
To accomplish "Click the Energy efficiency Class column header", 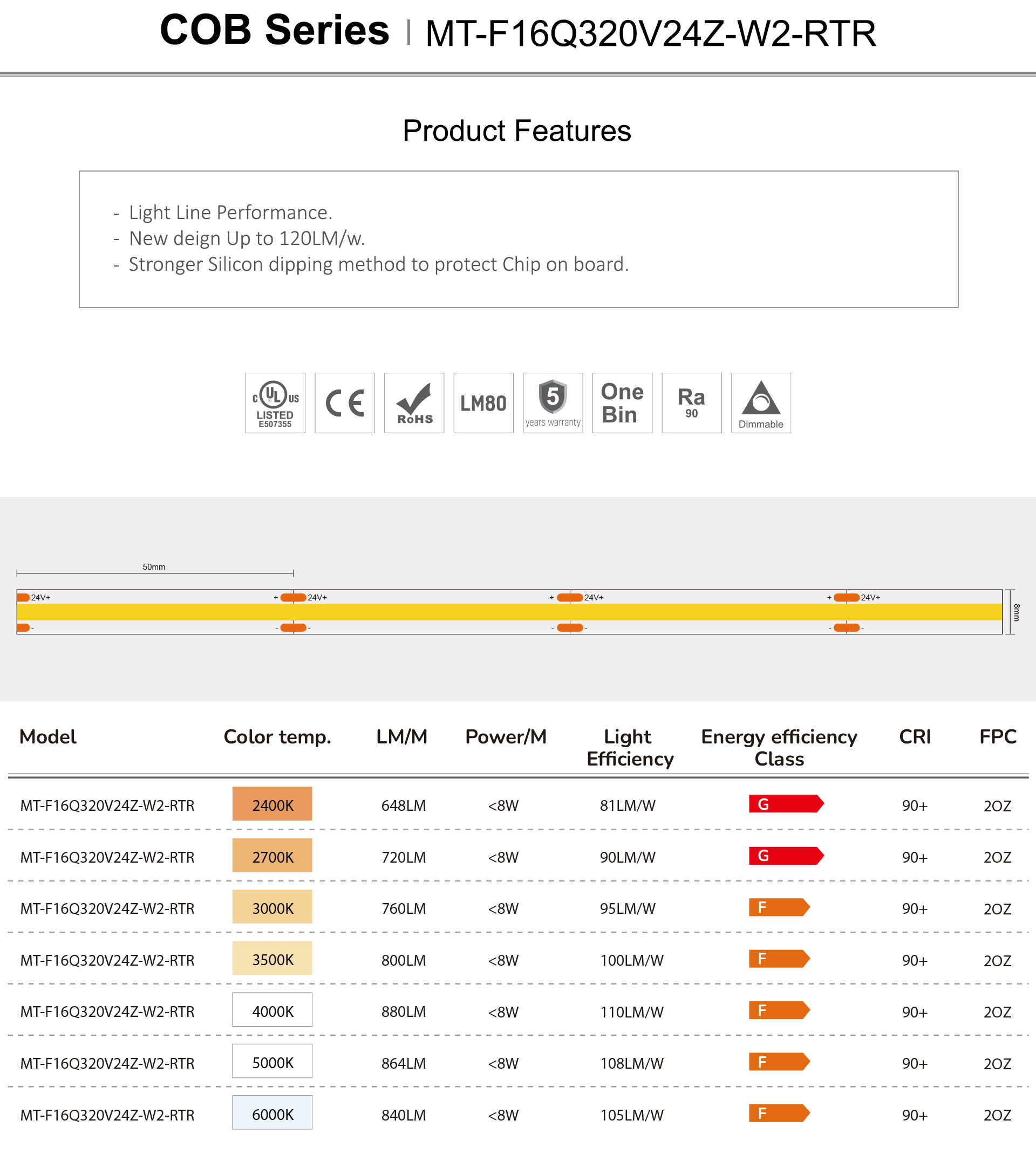I will click(779, 747).
